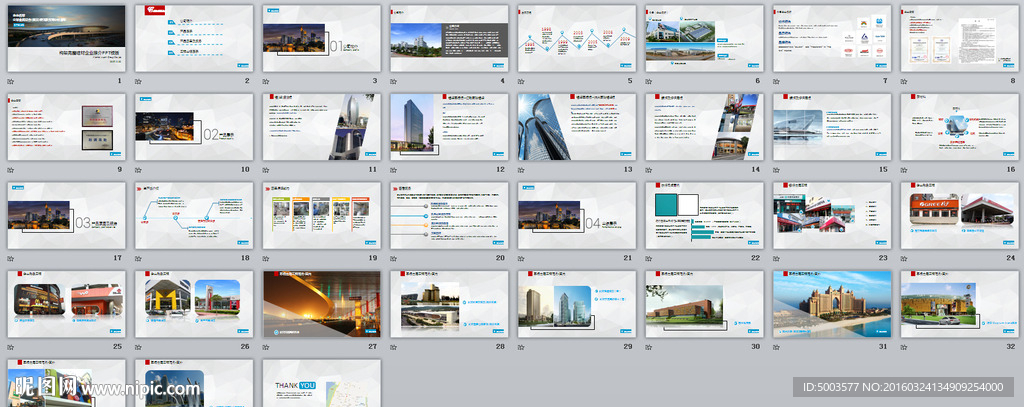
Task: Select slide 31 beach resort hotel thumbnail
Action: click(833, 304)
